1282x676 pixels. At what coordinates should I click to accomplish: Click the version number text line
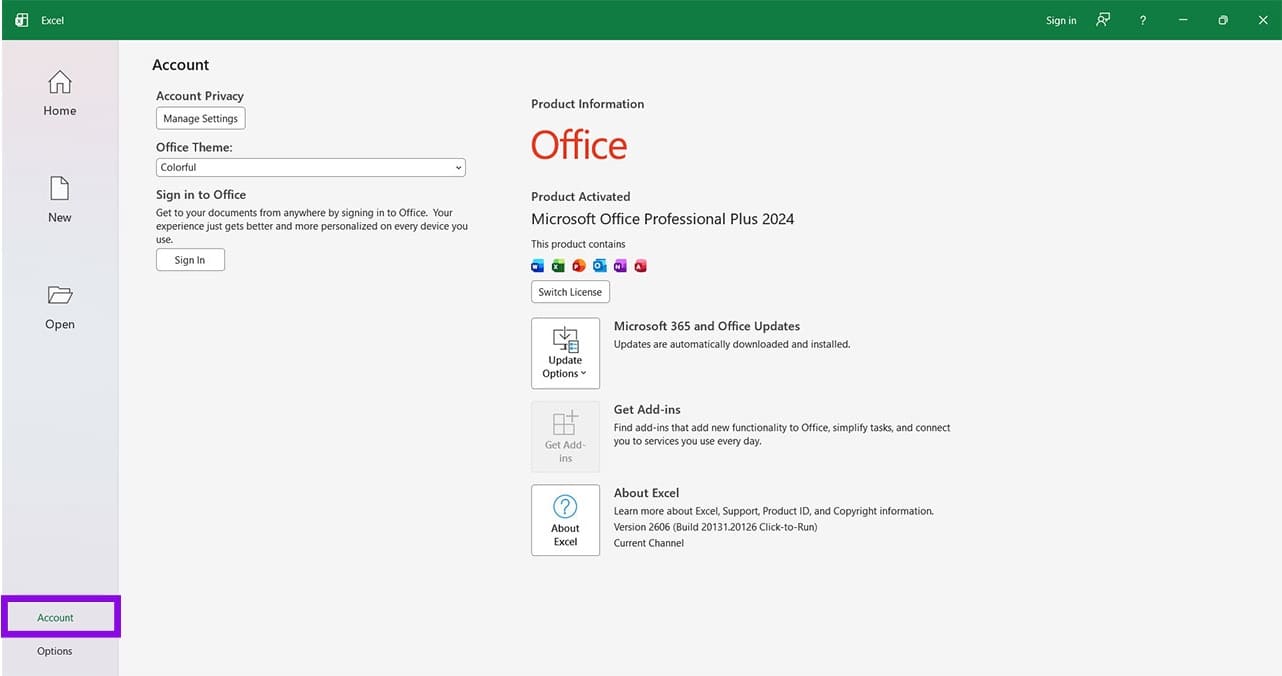click(716, 527)
